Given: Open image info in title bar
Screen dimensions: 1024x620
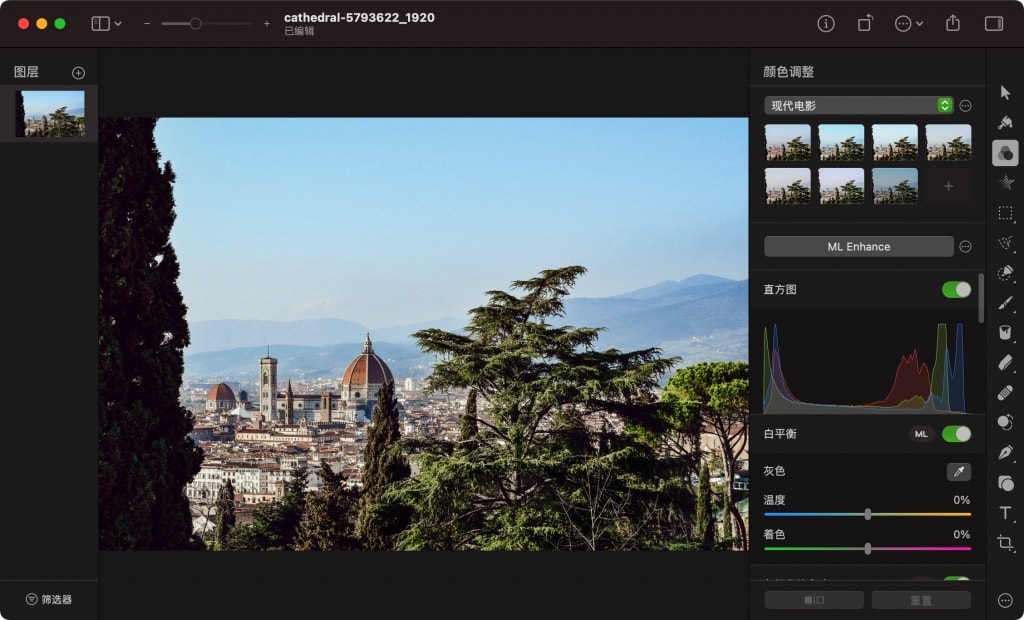Looking at the screenshot, I should pyautogui.click(x=826, y=24).
